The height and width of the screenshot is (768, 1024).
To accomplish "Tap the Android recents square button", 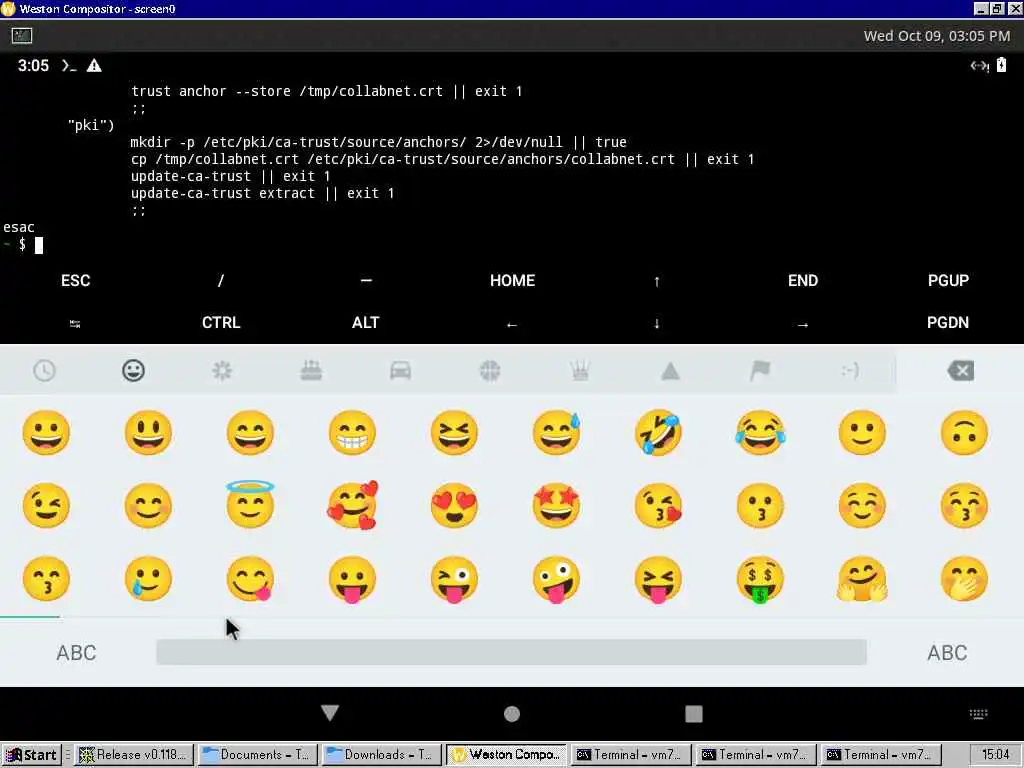I will (x=694, y=714).
